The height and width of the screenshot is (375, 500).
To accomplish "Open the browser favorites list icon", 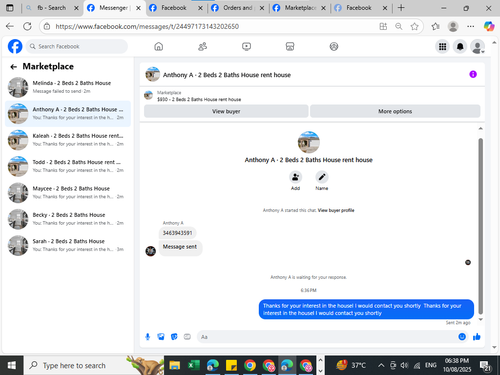I will point(435,26).
